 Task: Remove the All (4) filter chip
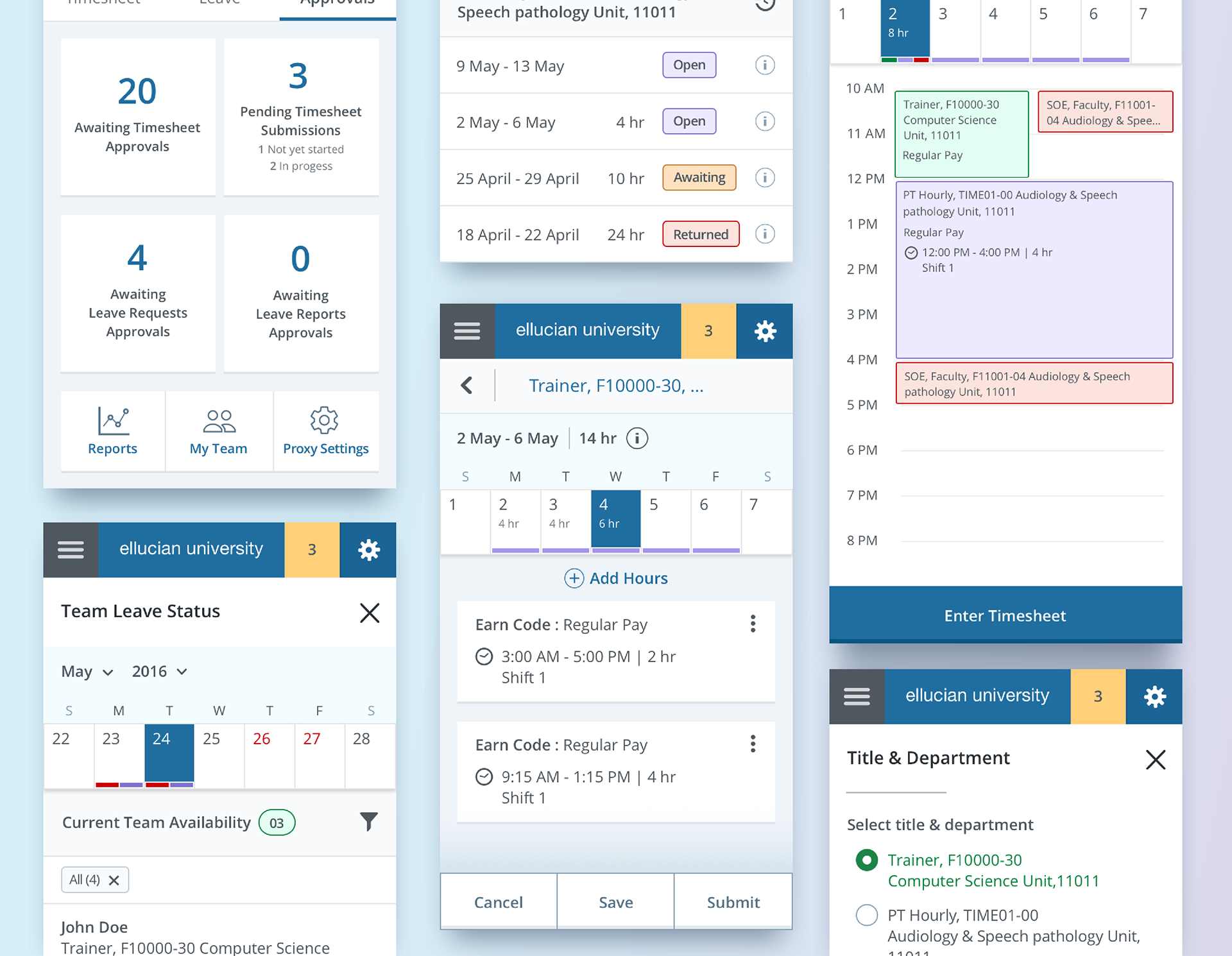click(x=114, y=880)
